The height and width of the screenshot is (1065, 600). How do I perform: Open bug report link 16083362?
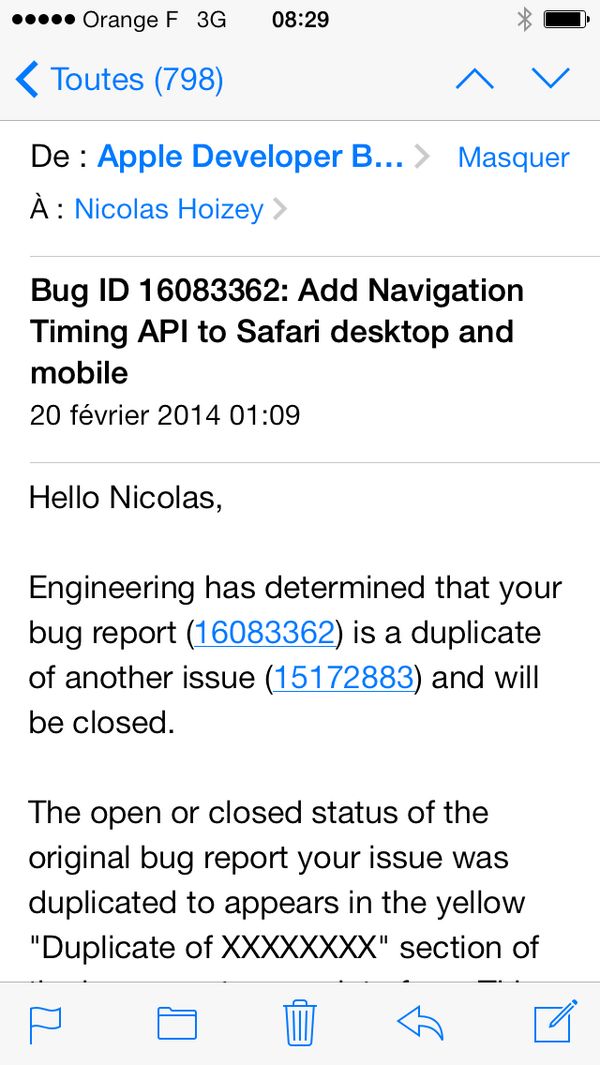[x=263, y=633]
